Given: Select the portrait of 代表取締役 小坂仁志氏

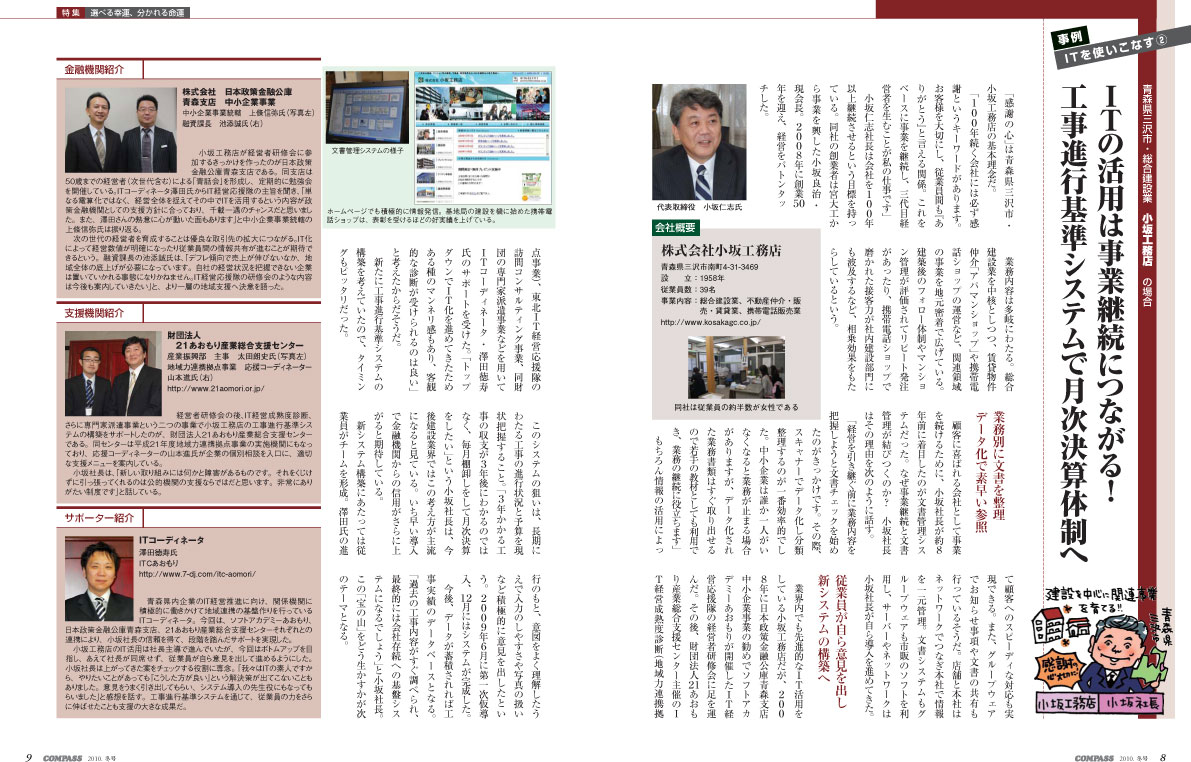Looking at the screenshot, I should point(699,142).
